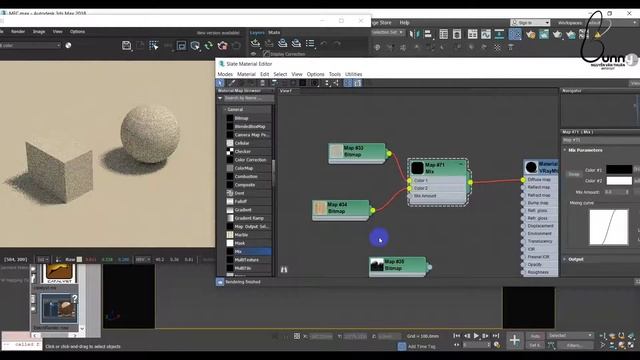This screenshot has width=640, height=360.
Task: Toggle the eye icon beside Display Correction
Action: tap(253, 53)
